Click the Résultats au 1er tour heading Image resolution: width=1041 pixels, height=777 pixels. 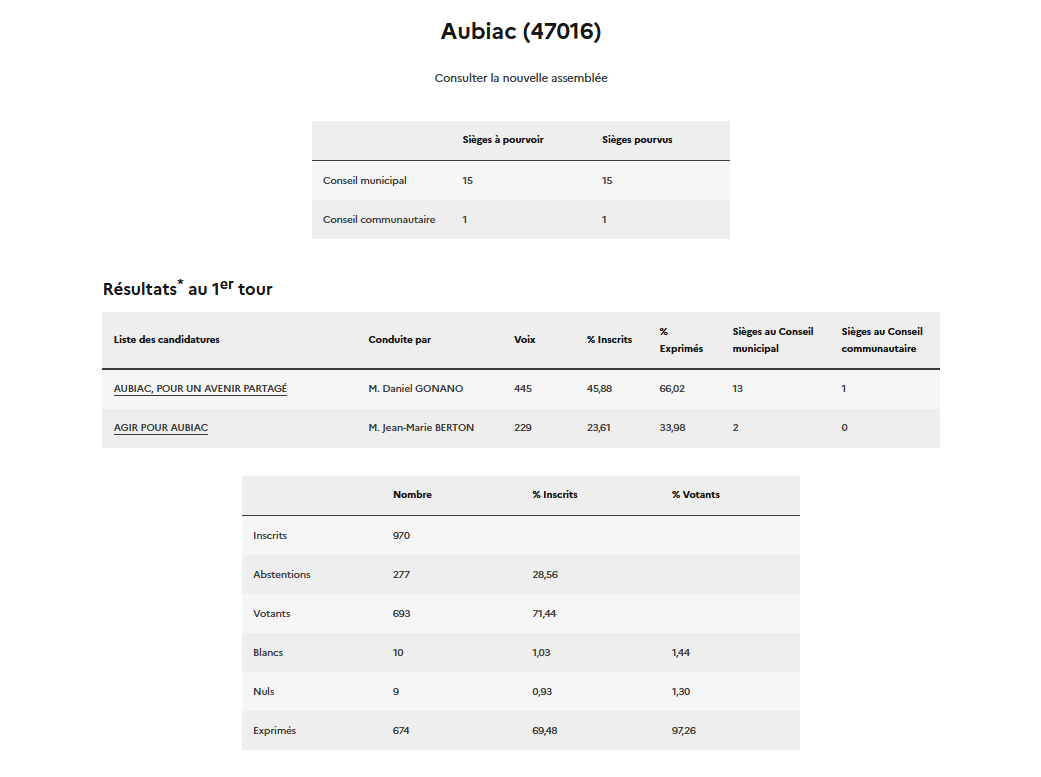pos(187,288)
